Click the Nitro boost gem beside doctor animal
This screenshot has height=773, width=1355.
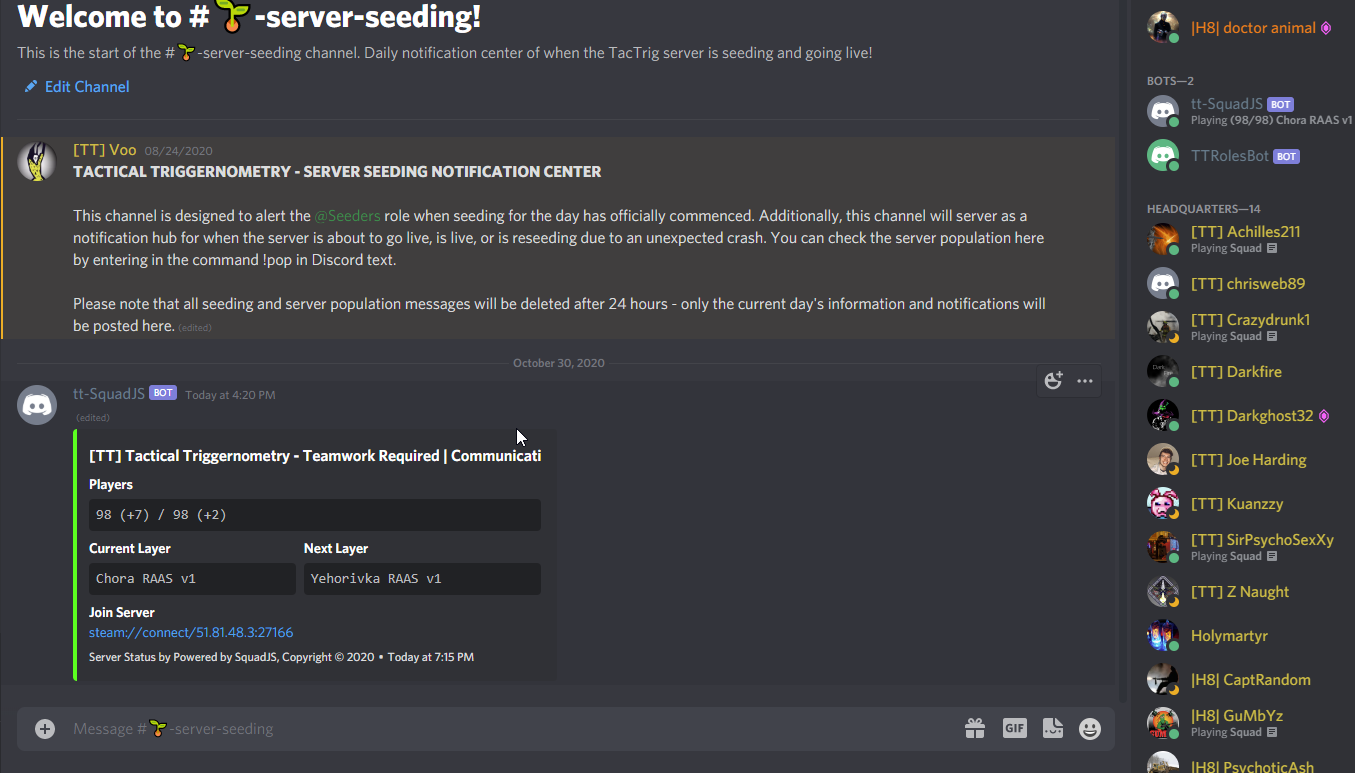(1326, 28)
